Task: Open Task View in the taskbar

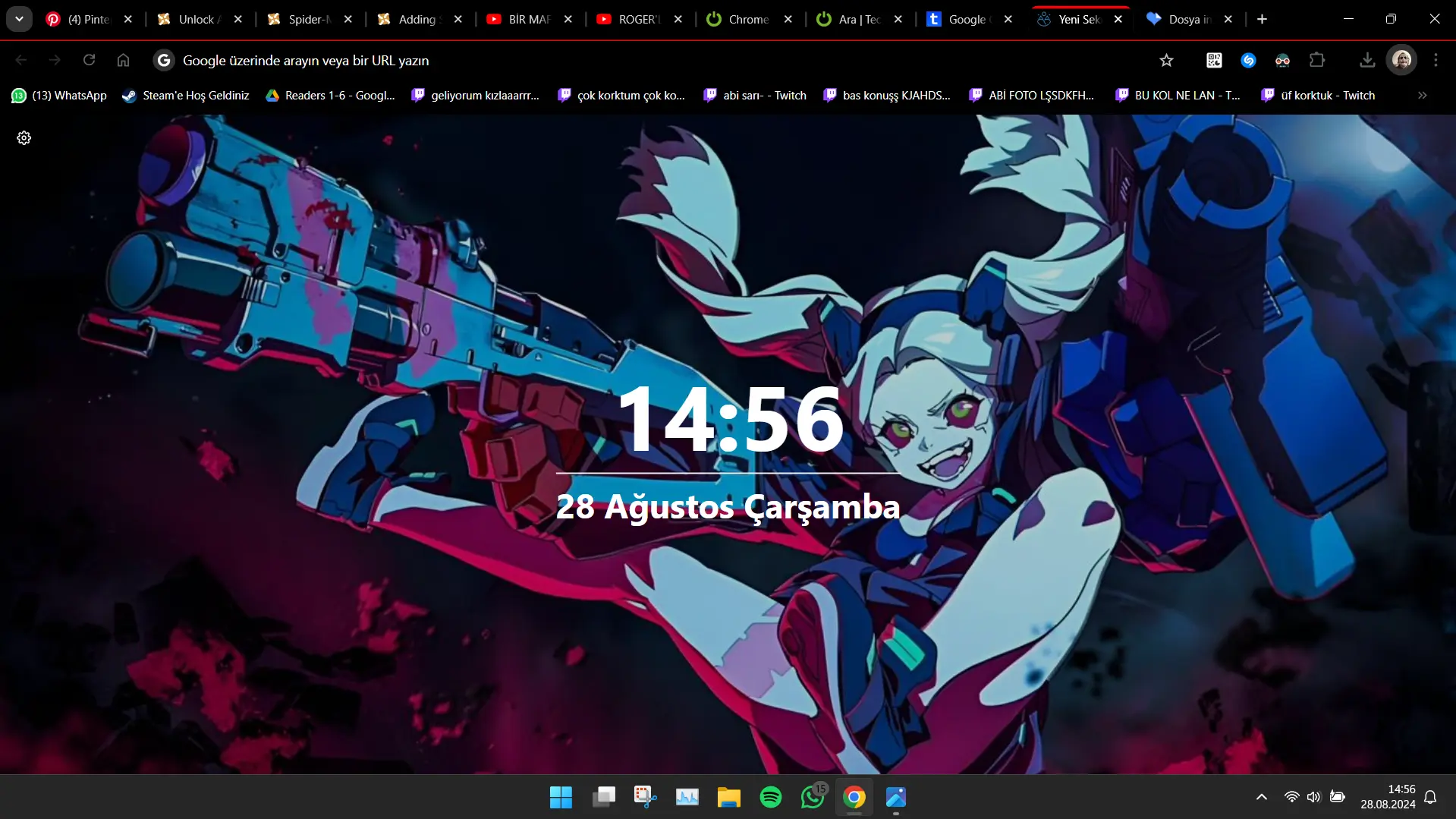Action: (x=604, y=797)
